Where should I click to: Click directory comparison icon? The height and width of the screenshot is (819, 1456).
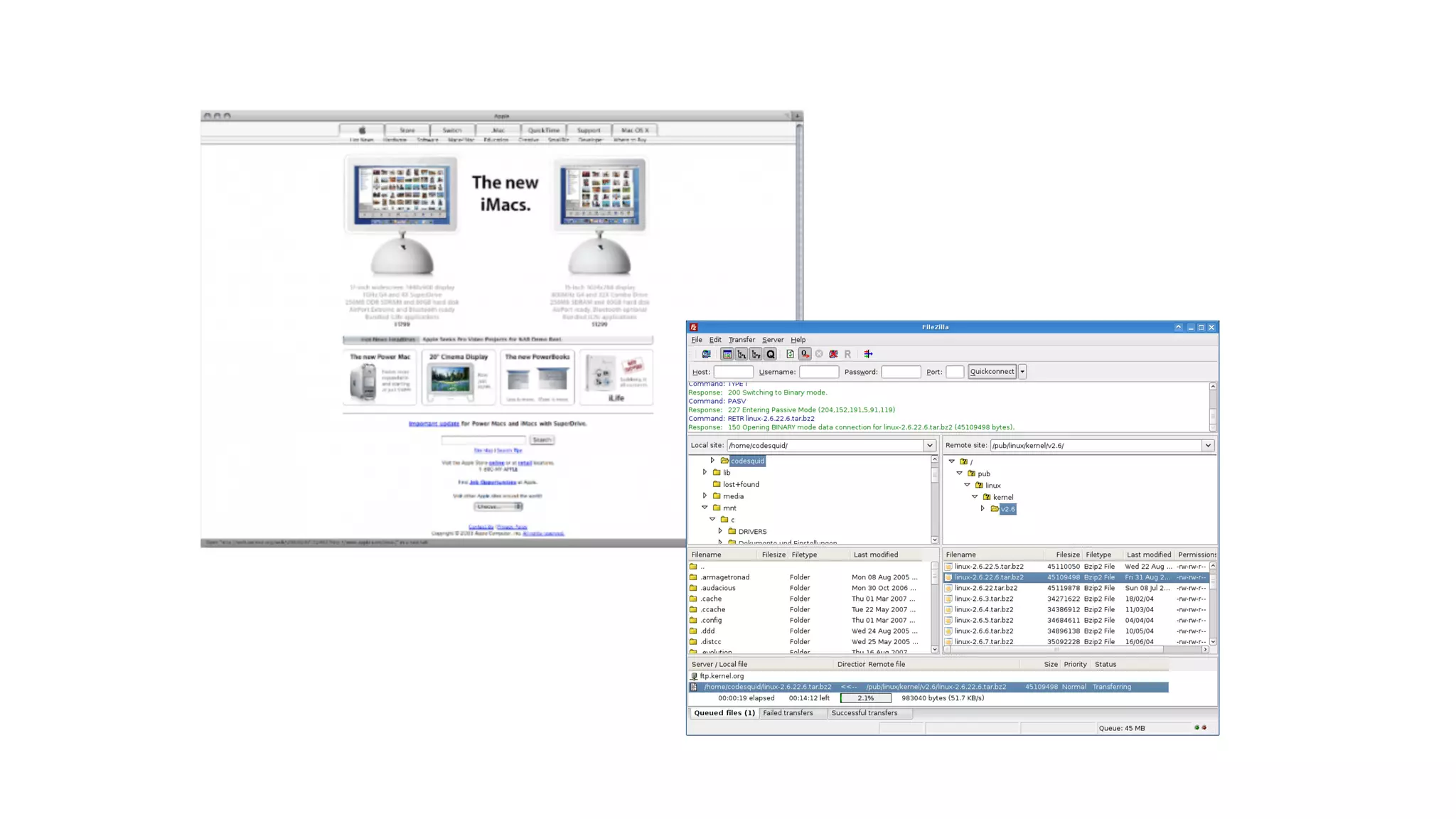tap(868, 354)
